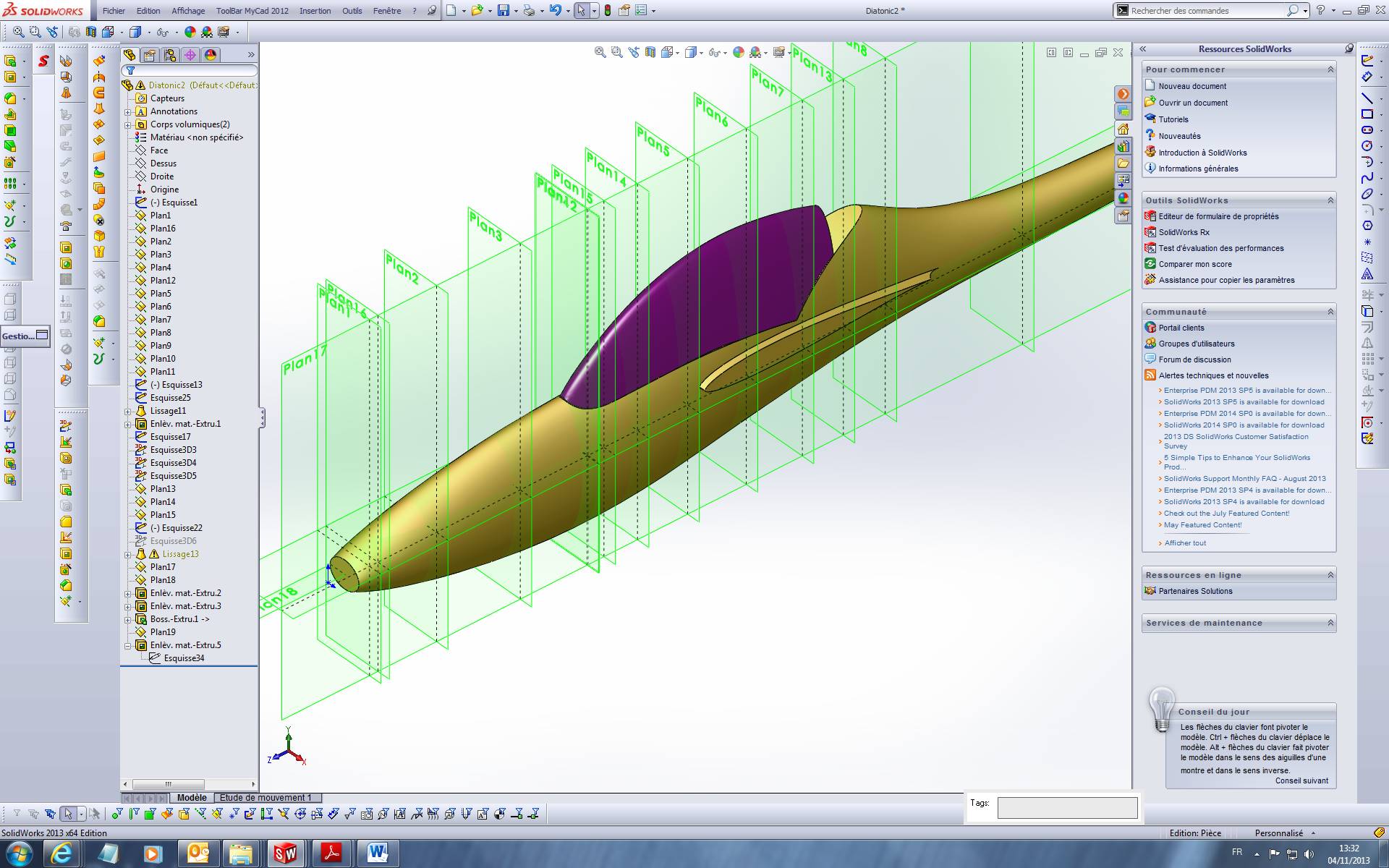The width and height of the screenshot is (1389, 868).
Task: Open the File Explorer task pane tab
Action: coord(1123,163)
